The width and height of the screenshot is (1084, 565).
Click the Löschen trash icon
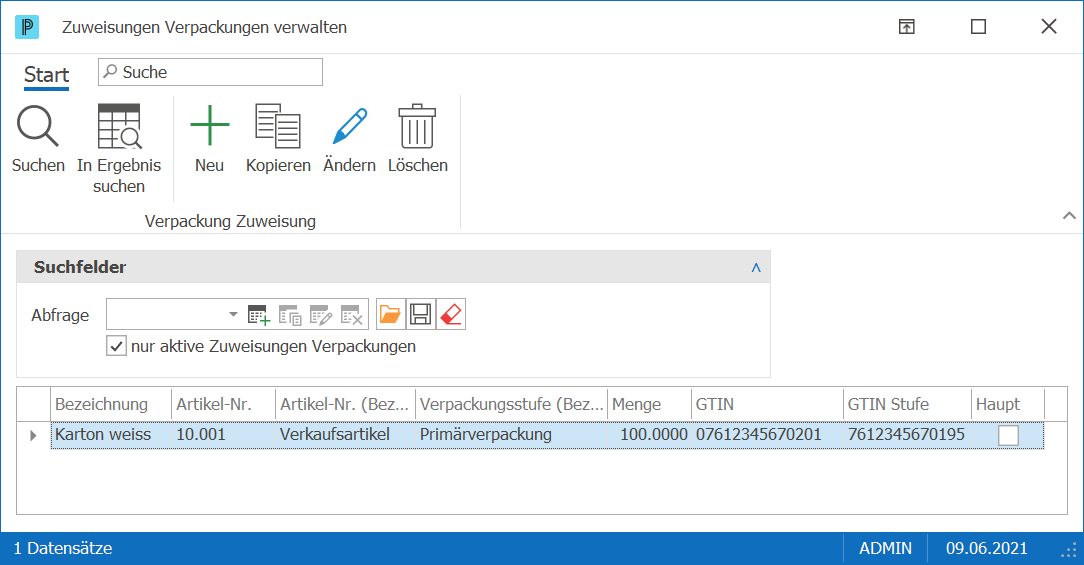pyautogui.click(x=417, y=126)
